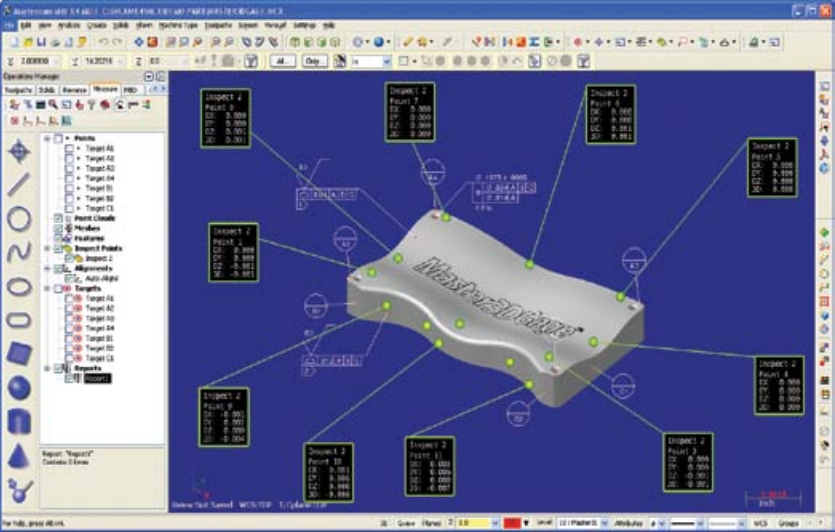Uncheck the Meshes checkbox in tree

58,228
